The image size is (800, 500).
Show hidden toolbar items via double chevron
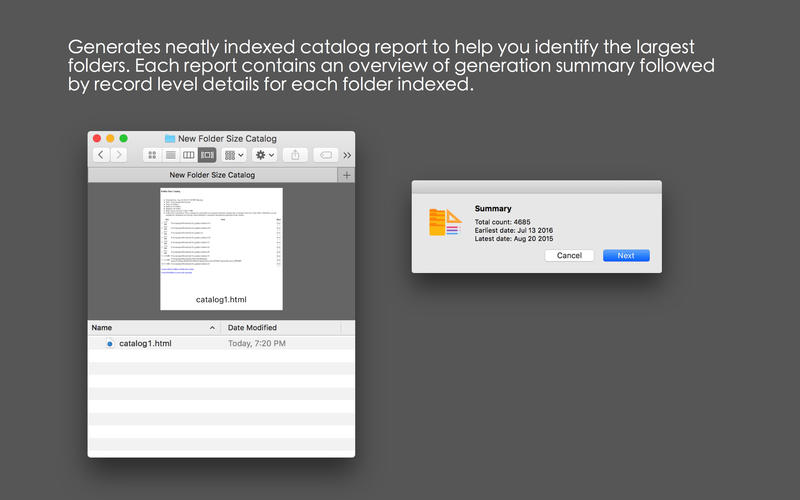347,155
